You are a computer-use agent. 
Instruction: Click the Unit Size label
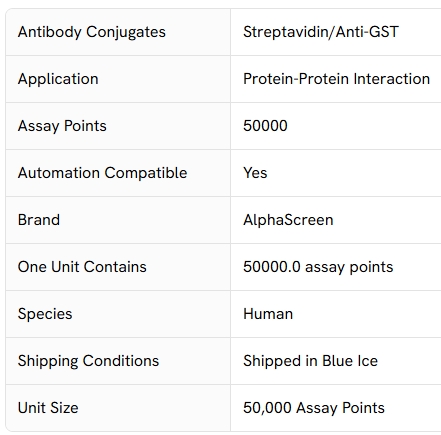[x=48, y=408]
